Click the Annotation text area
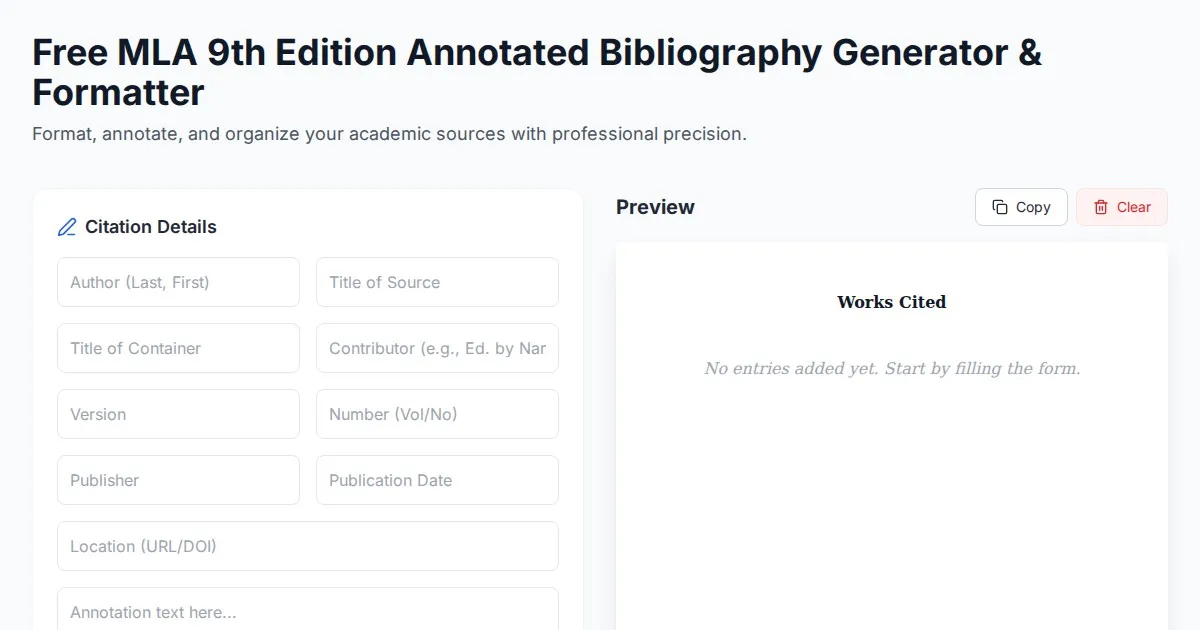The height and width of the screenshot is (630, 1200). click(x=307, y=610)
